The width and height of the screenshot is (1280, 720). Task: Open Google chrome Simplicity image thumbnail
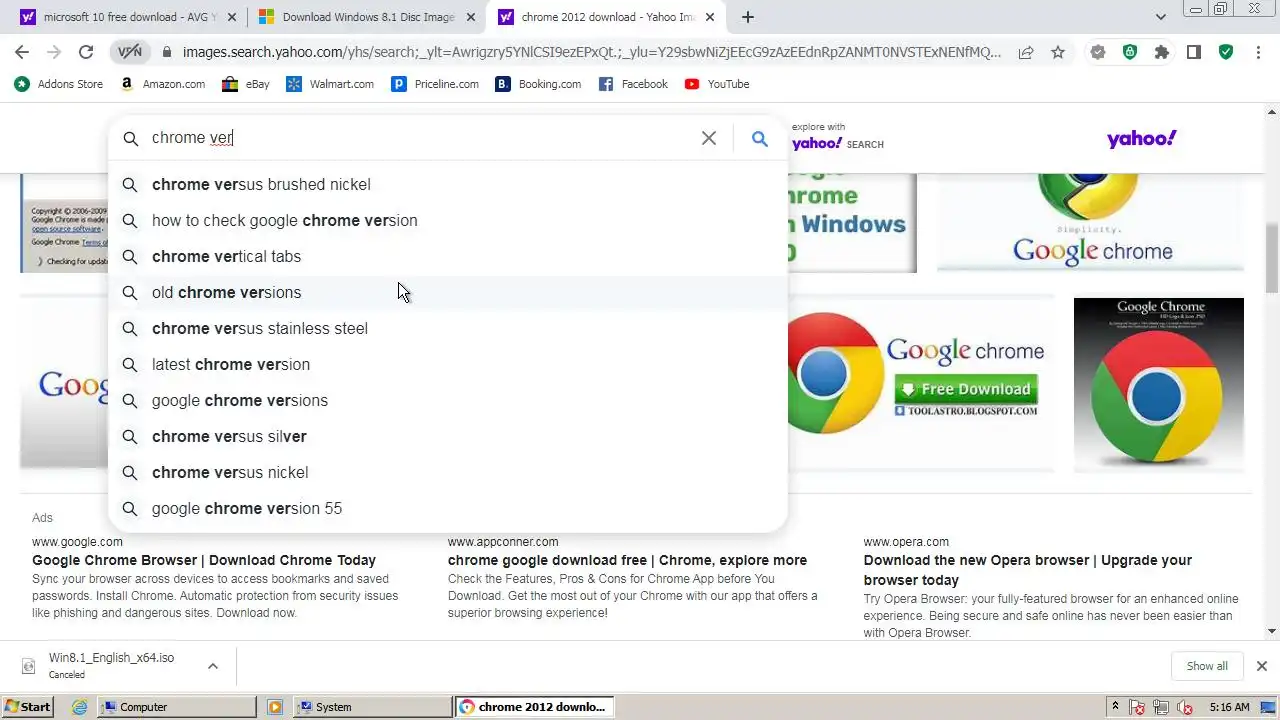(1090, 221)
